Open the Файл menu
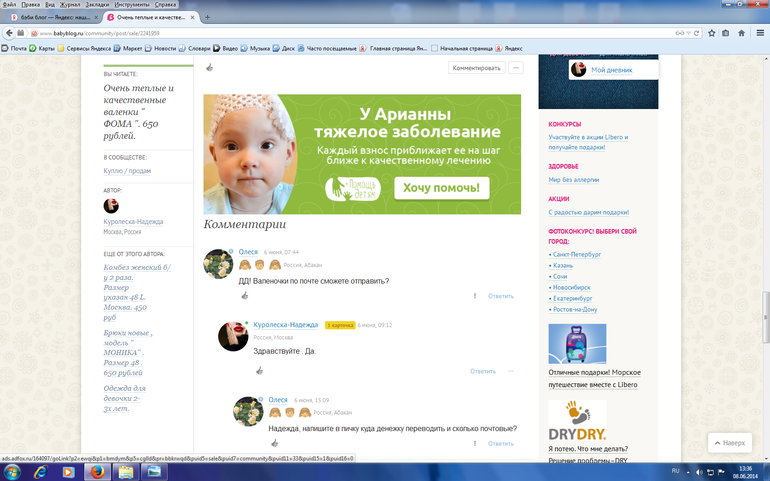The image size is (770, 481). pyautogui.click(x=9, y=4)
